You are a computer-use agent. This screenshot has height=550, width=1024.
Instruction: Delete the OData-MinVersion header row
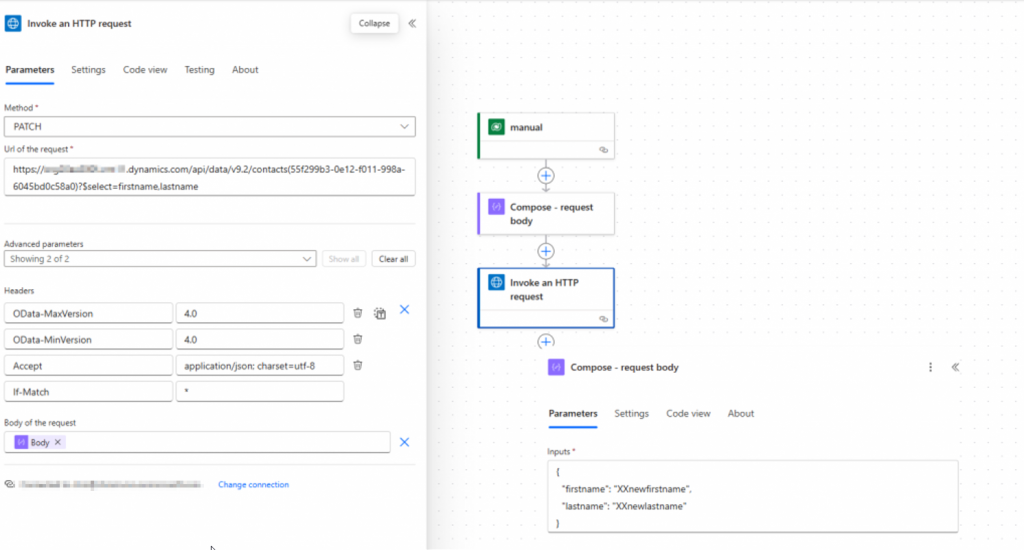(357, 340)
